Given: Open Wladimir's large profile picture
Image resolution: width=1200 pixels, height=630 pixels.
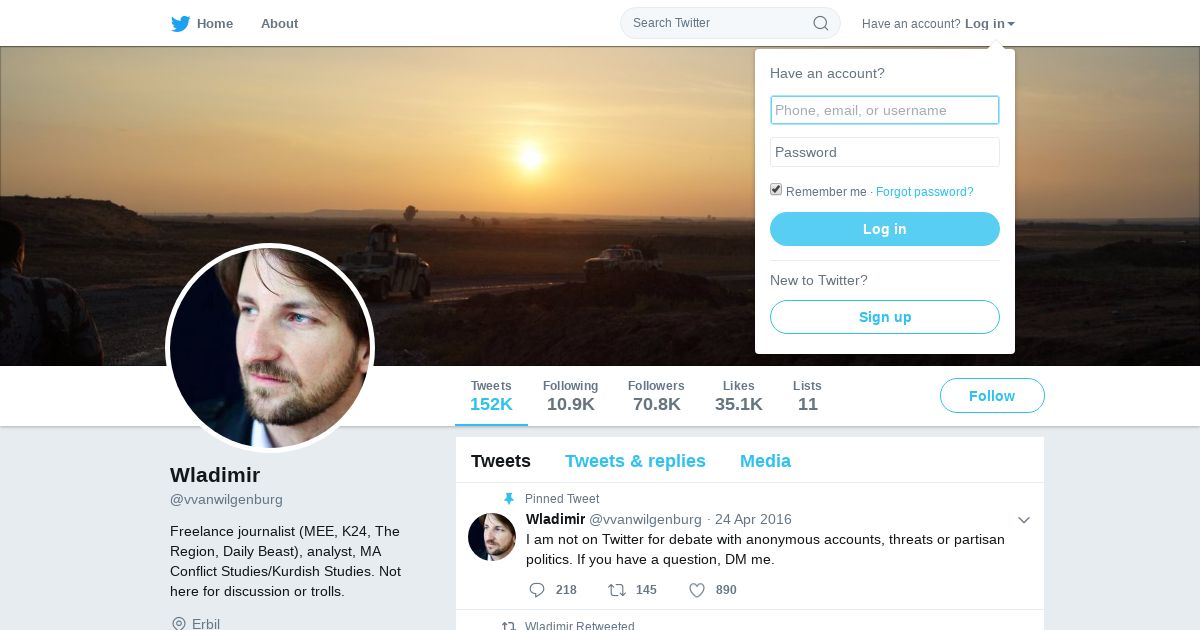Looking at the screenshot, I should (270, 348).
